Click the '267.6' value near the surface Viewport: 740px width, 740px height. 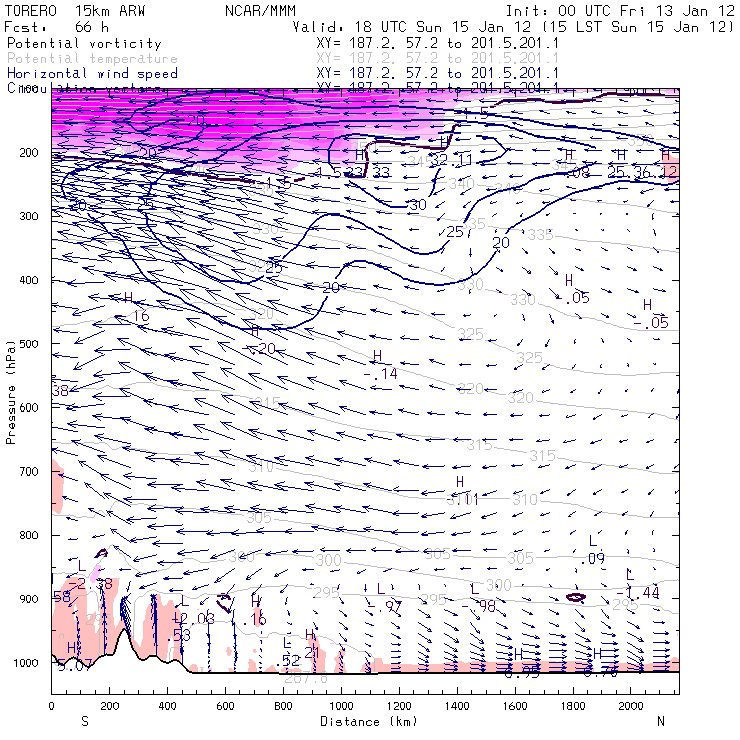click(306, 678)
